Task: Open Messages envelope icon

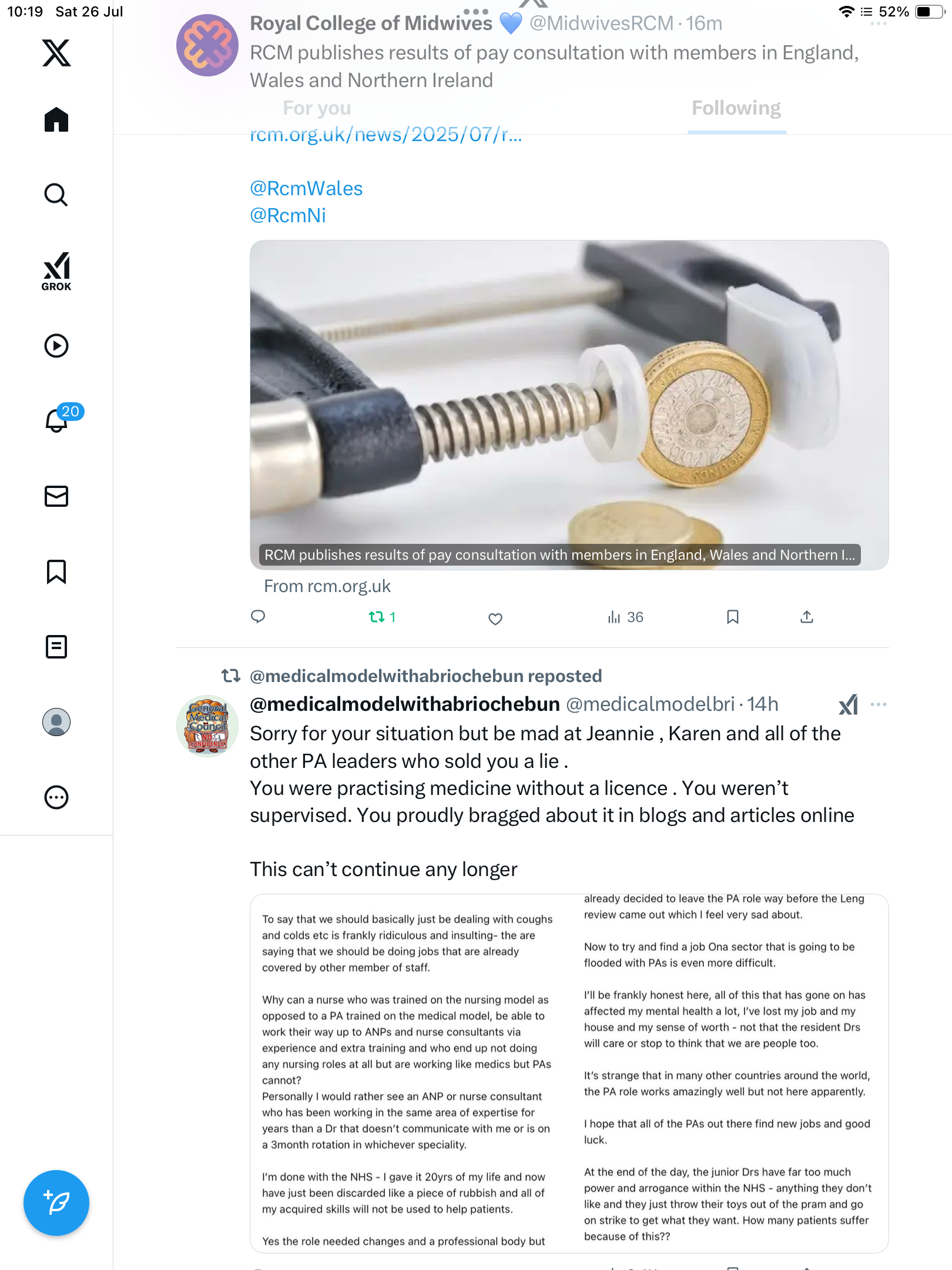Action: (x=56, y=496)
